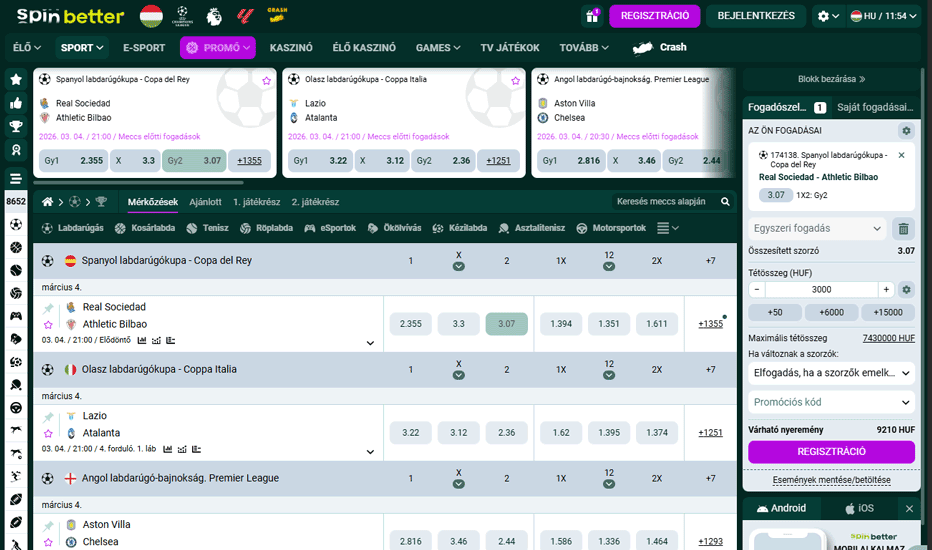Screen dimensions: 932x550
Task: Open the trophy sidebar icon
Action: pos(16,126)
